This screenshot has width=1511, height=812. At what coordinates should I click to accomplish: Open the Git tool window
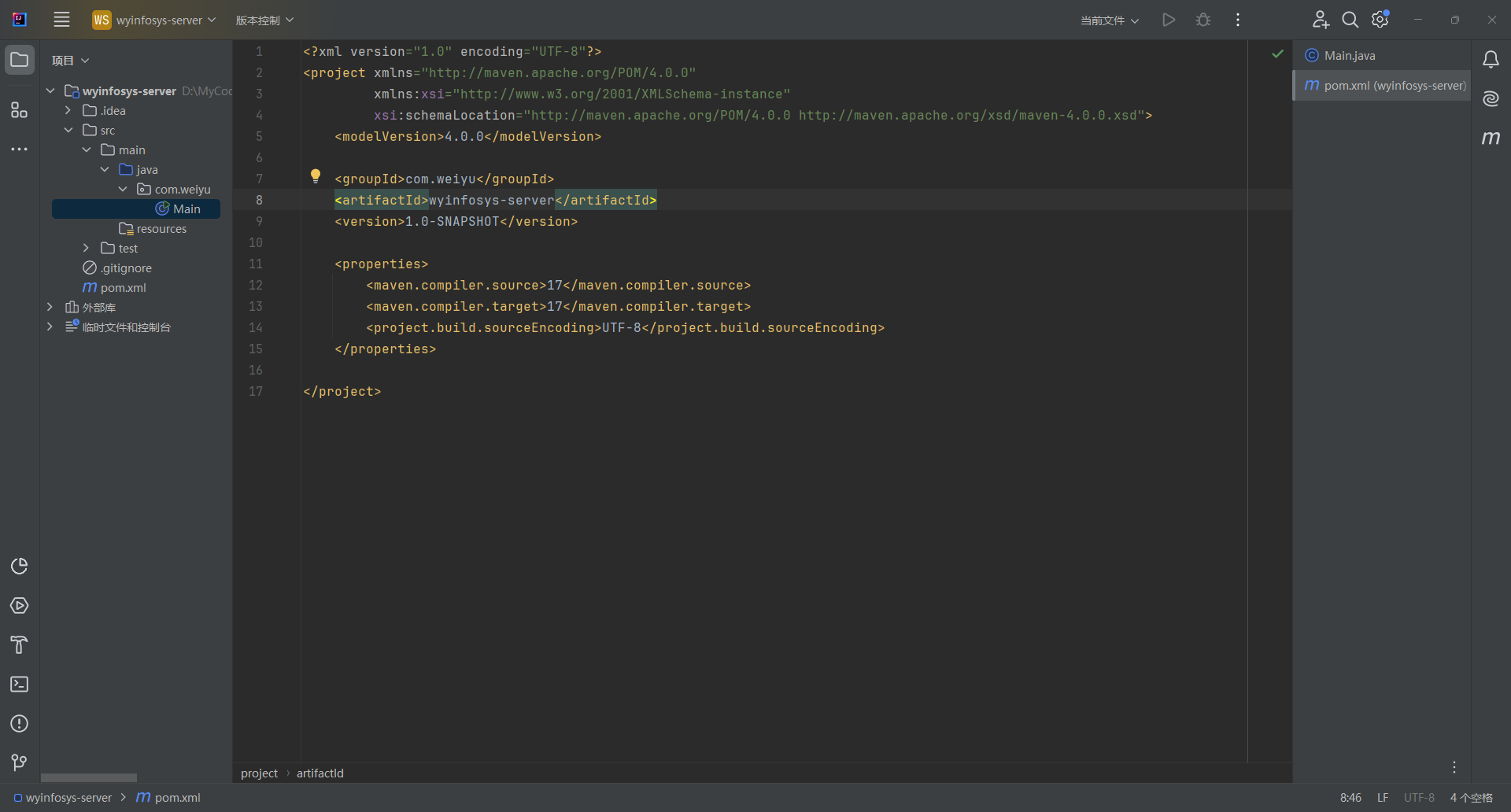pos(19,762)
